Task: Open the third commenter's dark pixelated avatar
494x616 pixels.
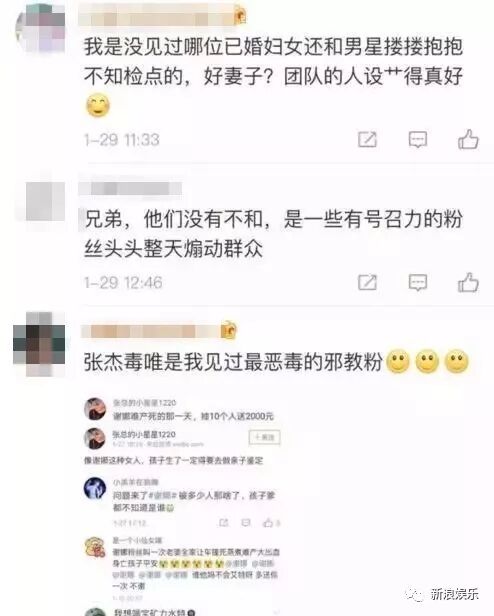Action: pyautogui.click(x=39, y=344)
